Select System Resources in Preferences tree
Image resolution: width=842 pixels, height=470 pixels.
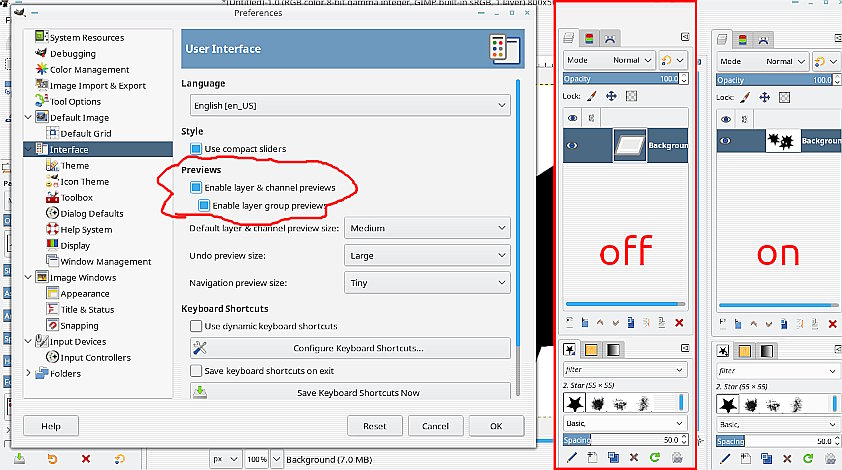(x=86, y=38)
